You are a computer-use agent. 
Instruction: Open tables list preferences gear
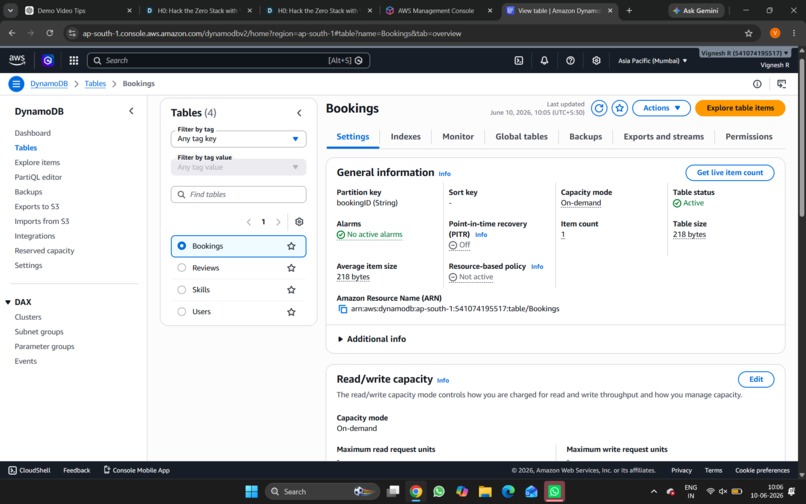point(299,222)
